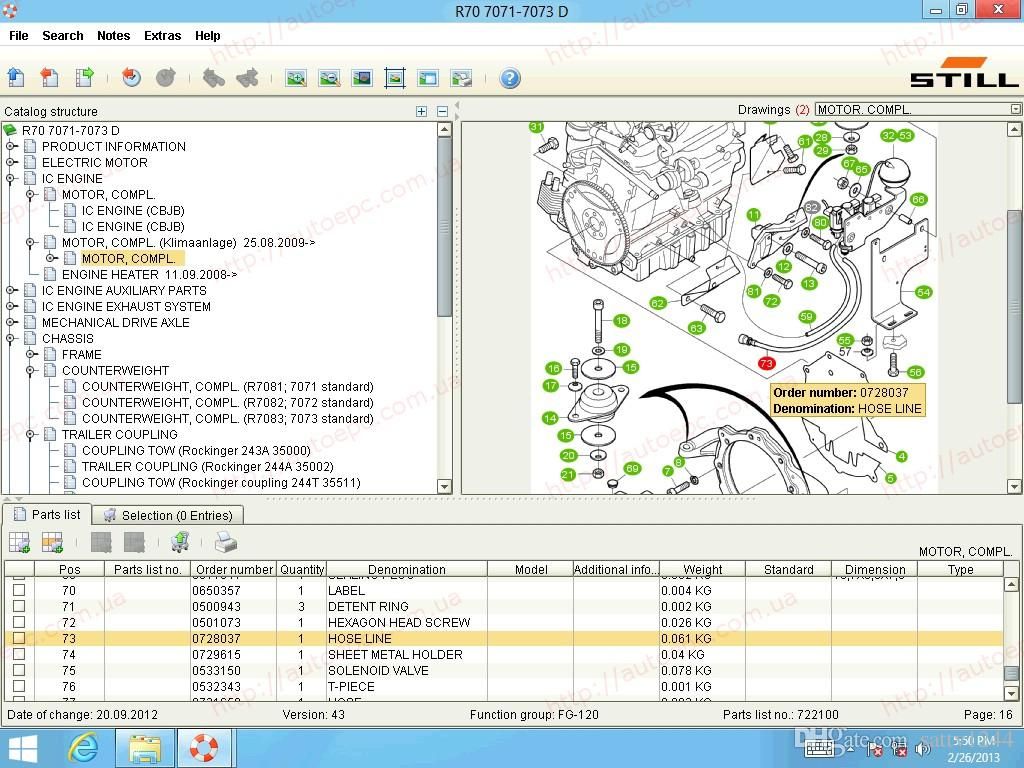This screenshot has width=1024, height=768.
Task: Check the box for HOSE LINE row
Action: (18, 639)
